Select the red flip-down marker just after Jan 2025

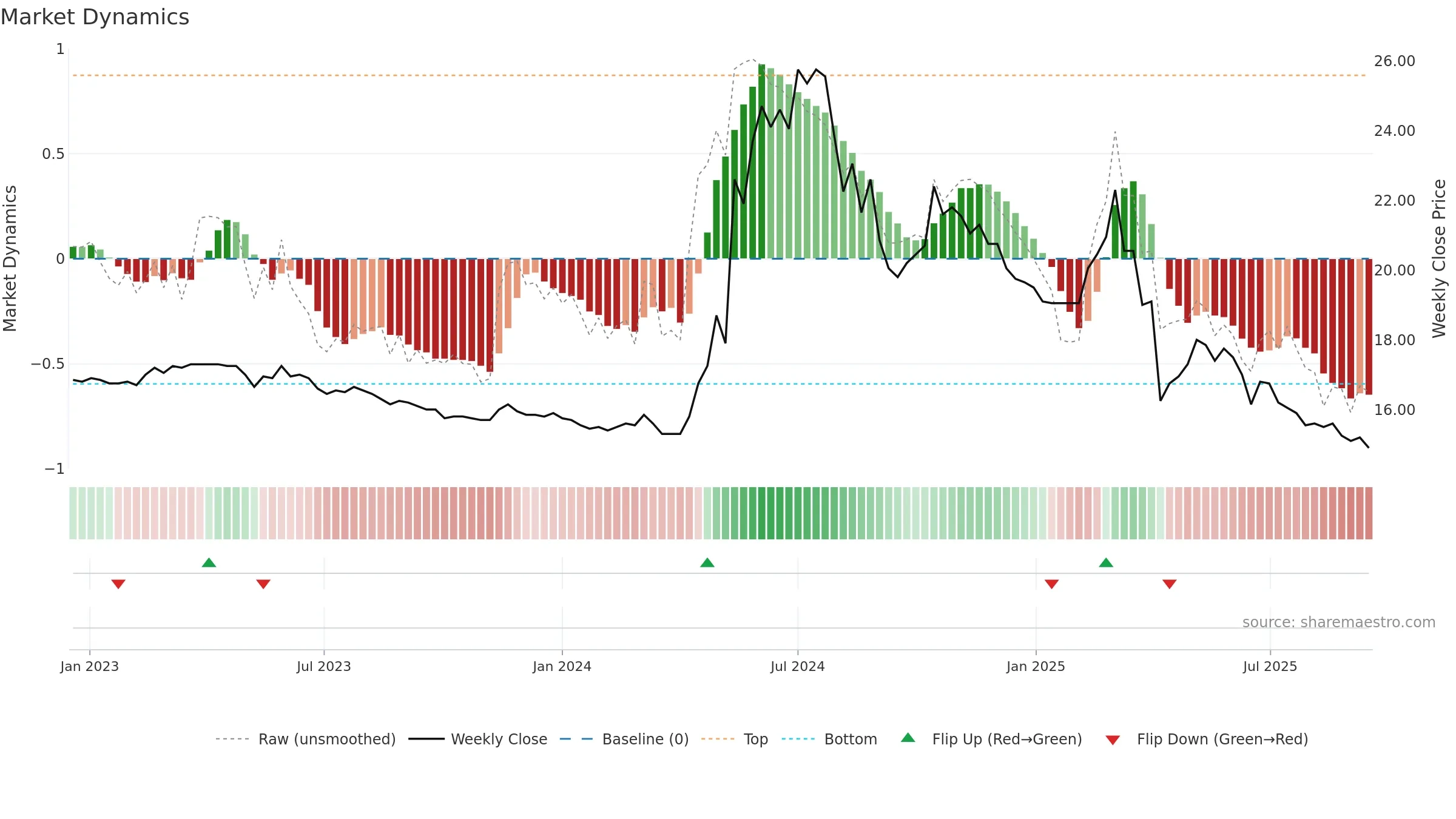click(1052, 584)
